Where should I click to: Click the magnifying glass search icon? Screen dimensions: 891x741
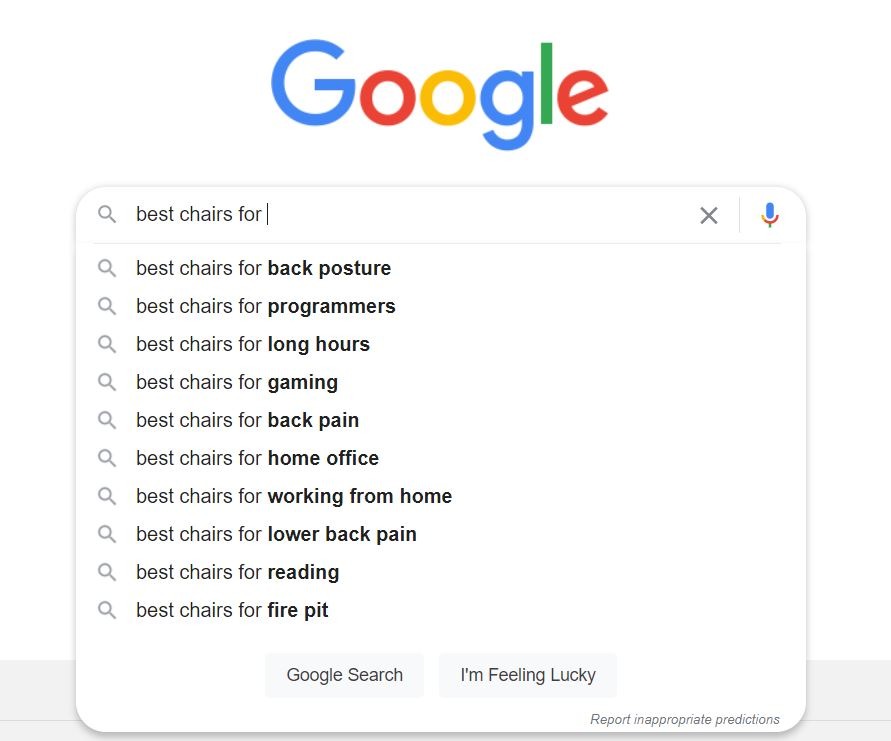pos(107,214)
